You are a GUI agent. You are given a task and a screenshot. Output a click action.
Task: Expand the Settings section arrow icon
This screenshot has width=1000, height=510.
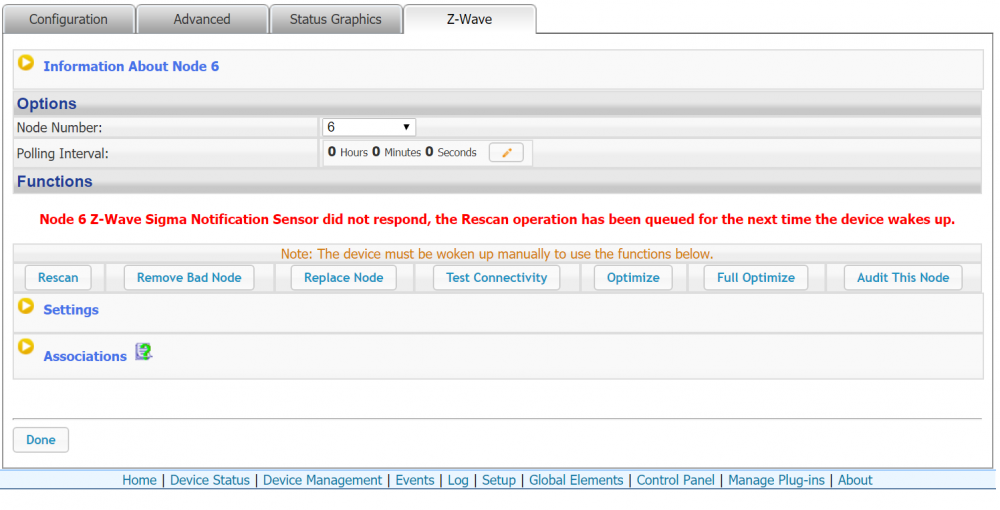(26, 306)
